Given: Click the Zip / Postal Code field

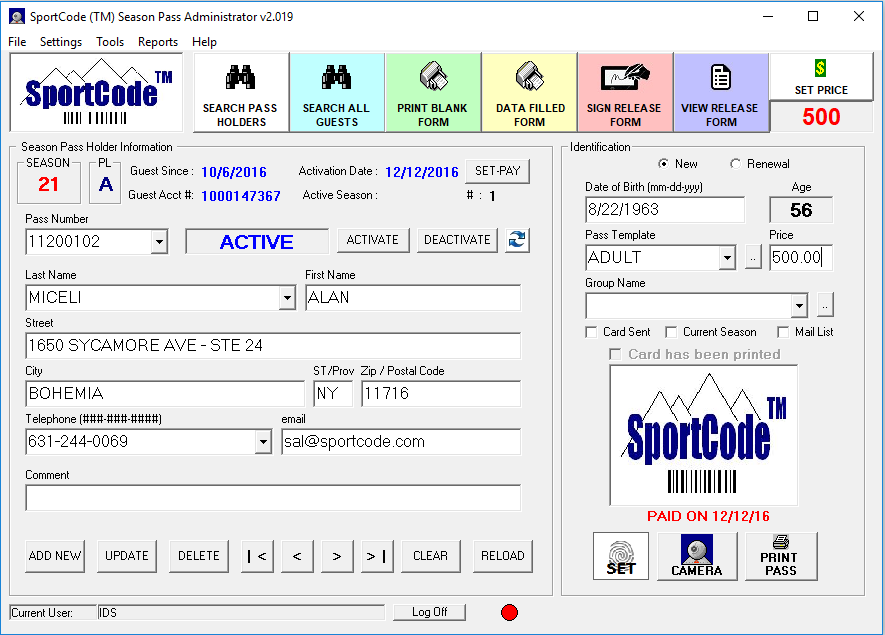Looking at the screenshot, I should click(441, 393).
